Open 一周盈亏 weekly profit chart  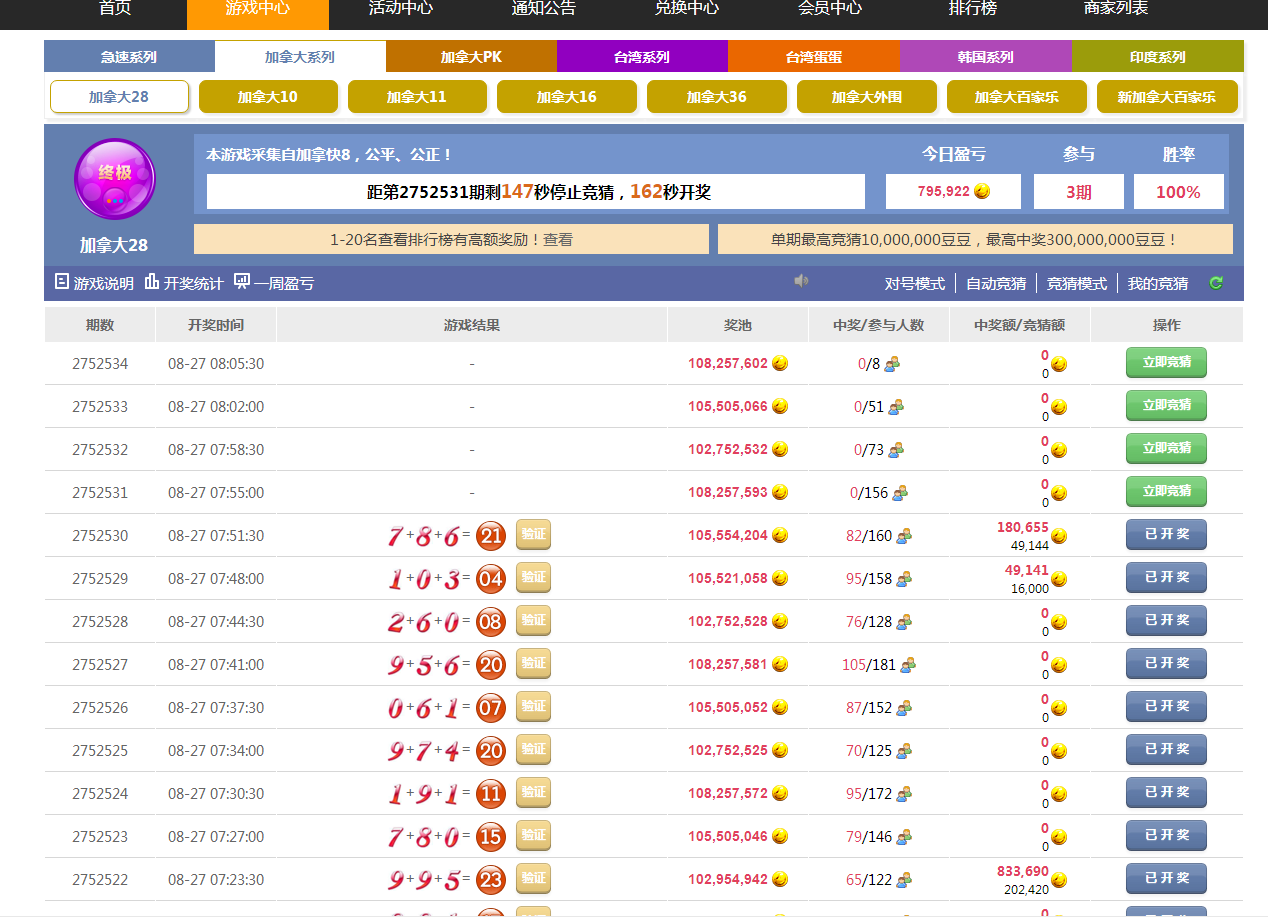[242, 282]
